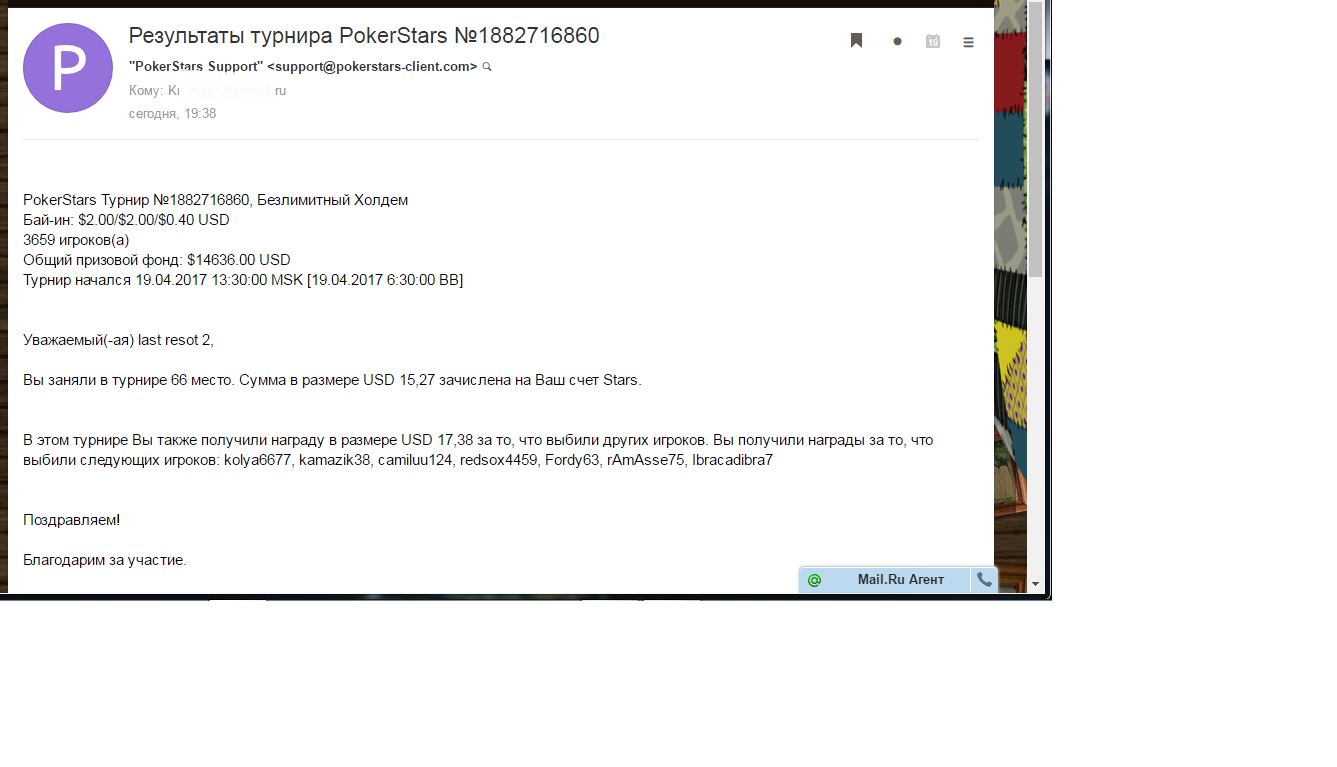Click the magnifier icon next to sender address
The width and height of the screenshot is (1337, 767).
click(487, 67)
